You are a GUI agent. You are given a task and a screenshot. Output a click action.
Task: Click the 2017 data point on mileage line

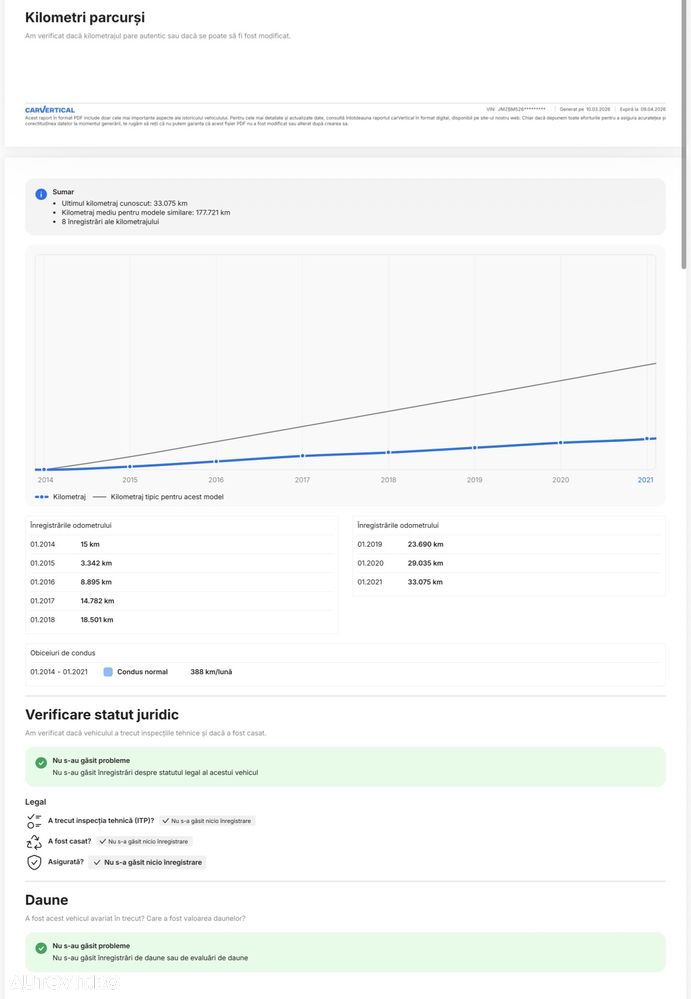(x=302, y=456)
